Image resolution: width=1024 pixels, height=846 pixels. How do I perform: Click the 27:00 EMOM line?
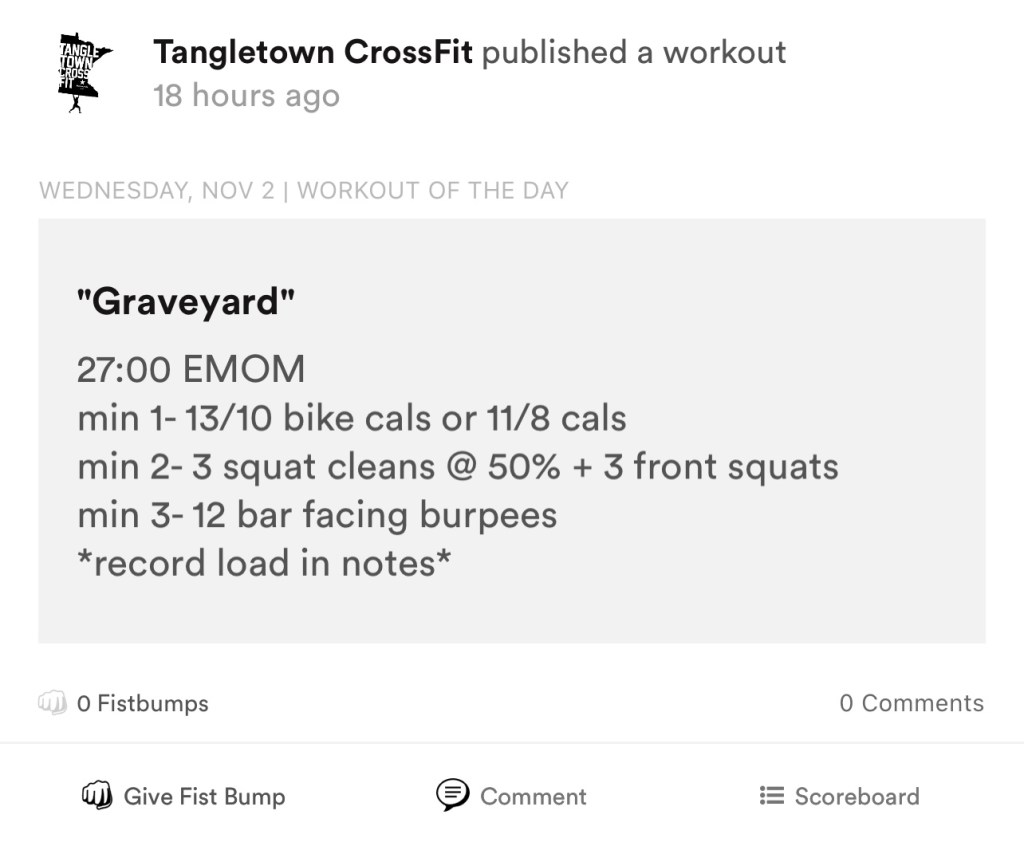tap(191, 370)
